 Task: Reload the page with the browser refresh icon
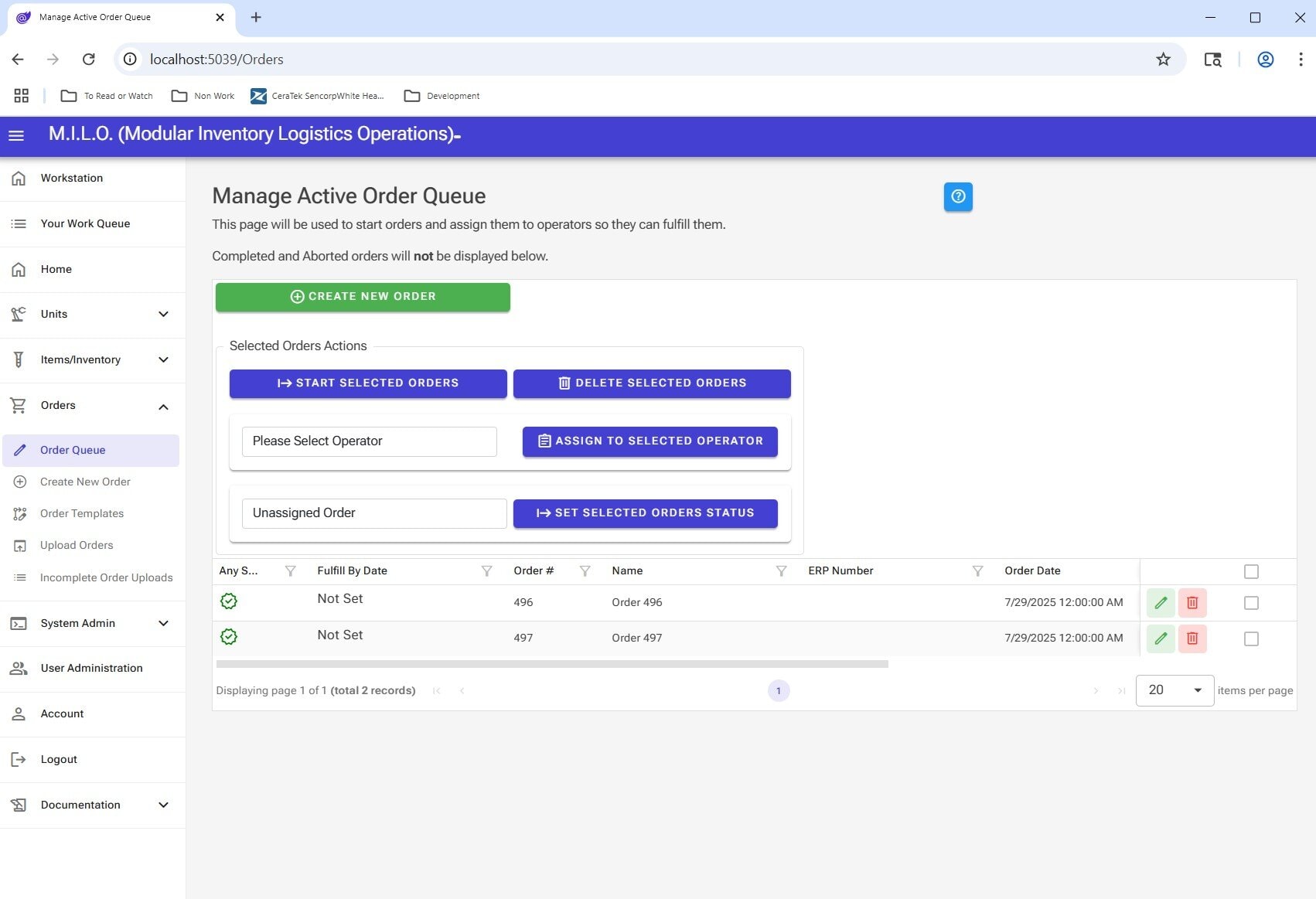click(x=89, y=60)
